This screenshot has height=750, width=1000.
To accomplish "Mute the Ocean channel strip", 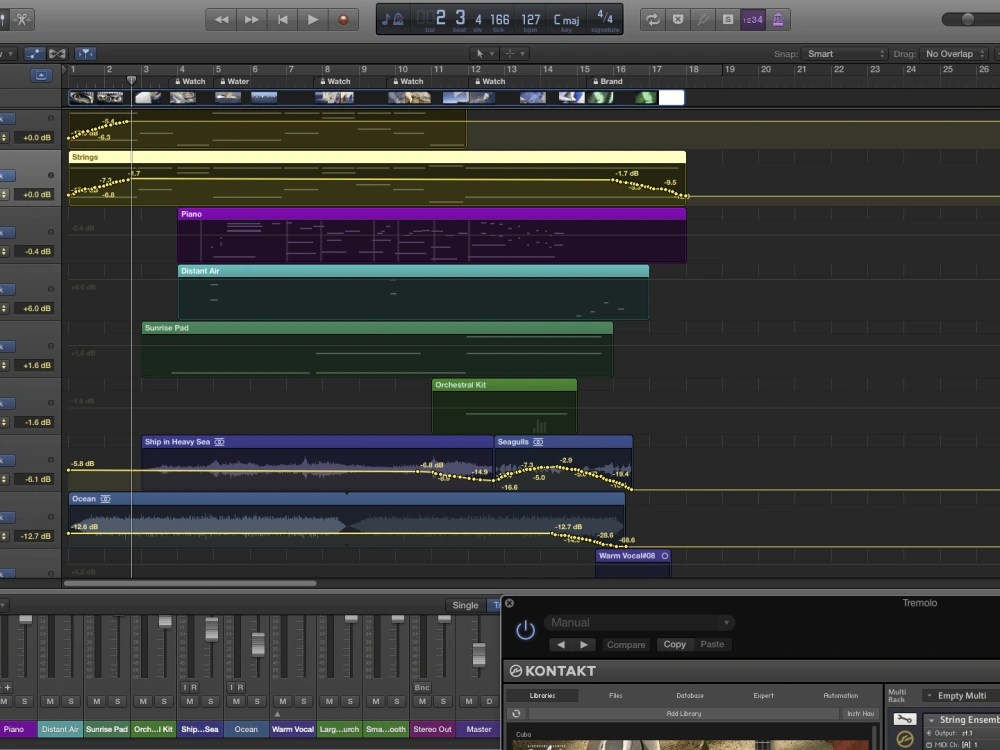I will pos(236,702).
